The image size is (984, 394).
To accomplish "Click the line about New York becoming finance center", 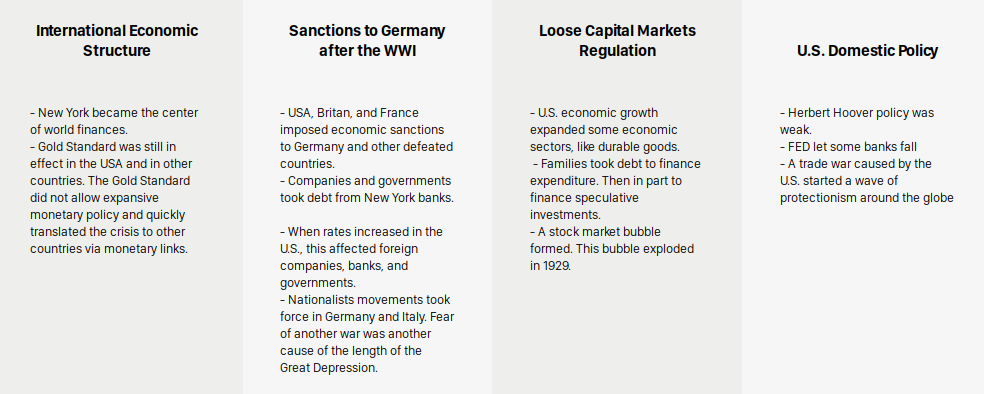I will (114, 121).
